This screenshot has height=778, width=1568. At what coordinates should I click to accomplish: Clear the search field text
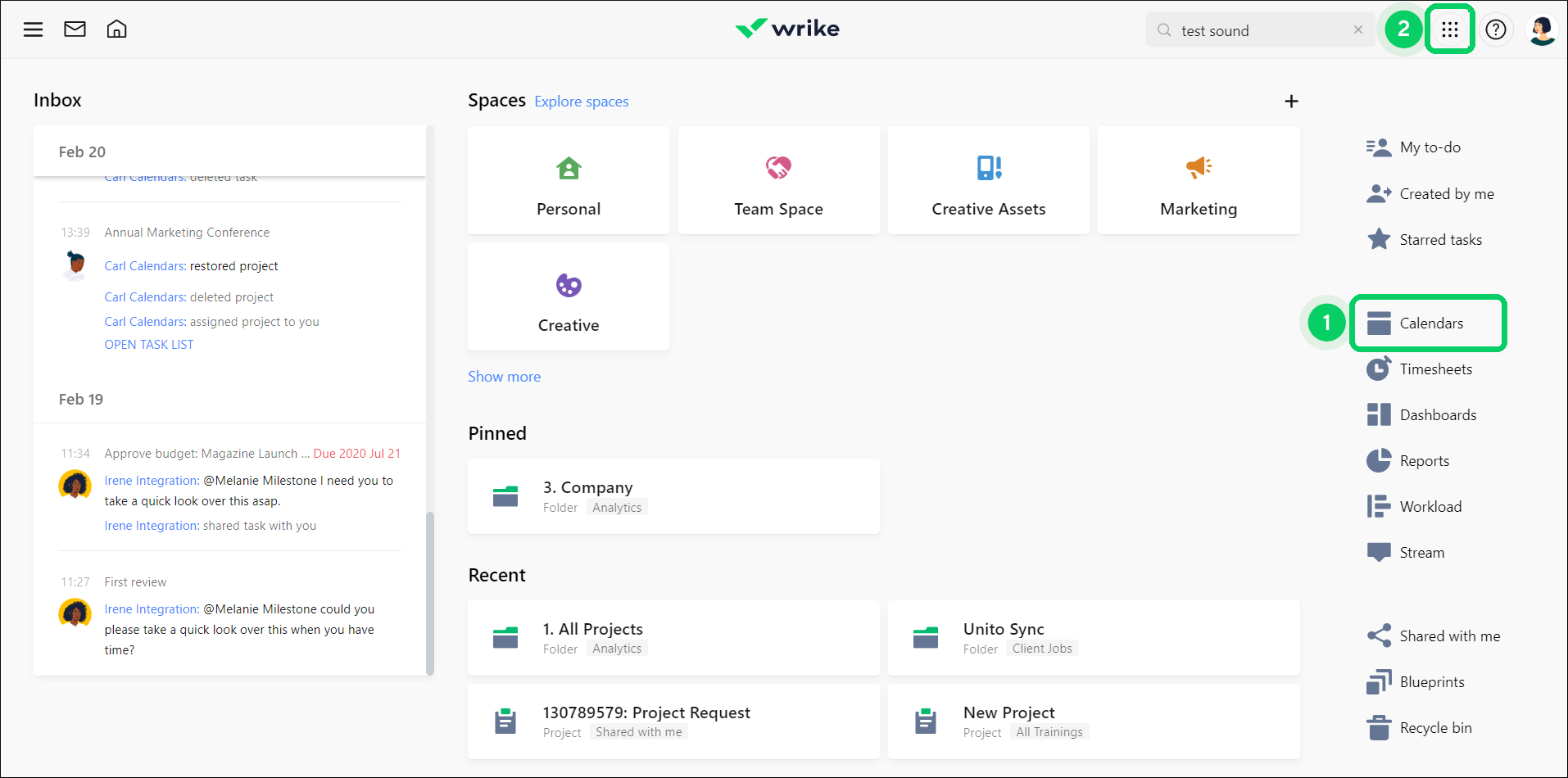click(x=1357, y=30)
